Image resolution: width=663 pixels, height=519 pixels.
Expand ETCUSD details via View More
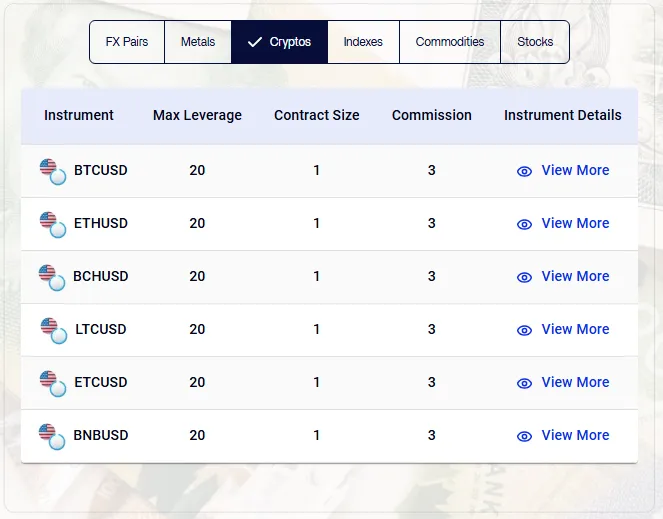coord(575,382)
